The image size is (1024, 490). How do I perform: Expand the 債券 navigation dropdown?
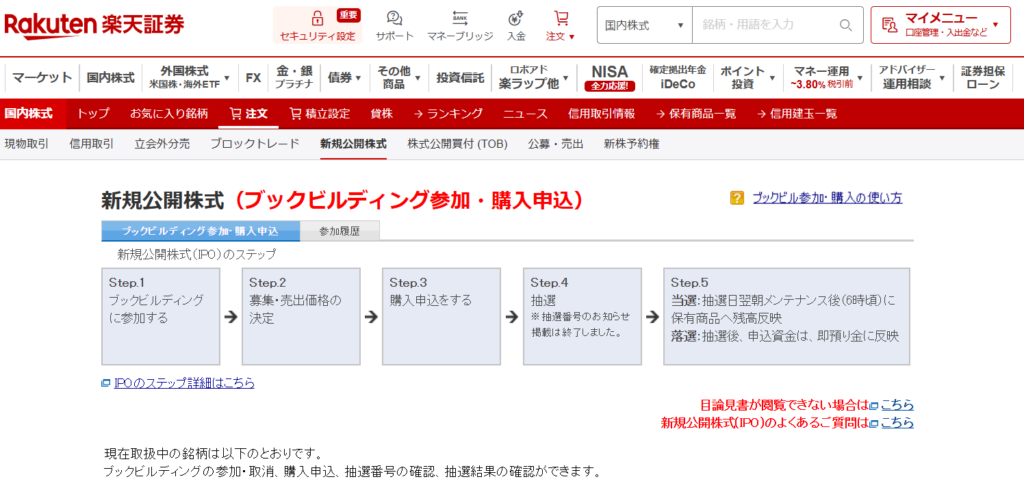(345, 77)
